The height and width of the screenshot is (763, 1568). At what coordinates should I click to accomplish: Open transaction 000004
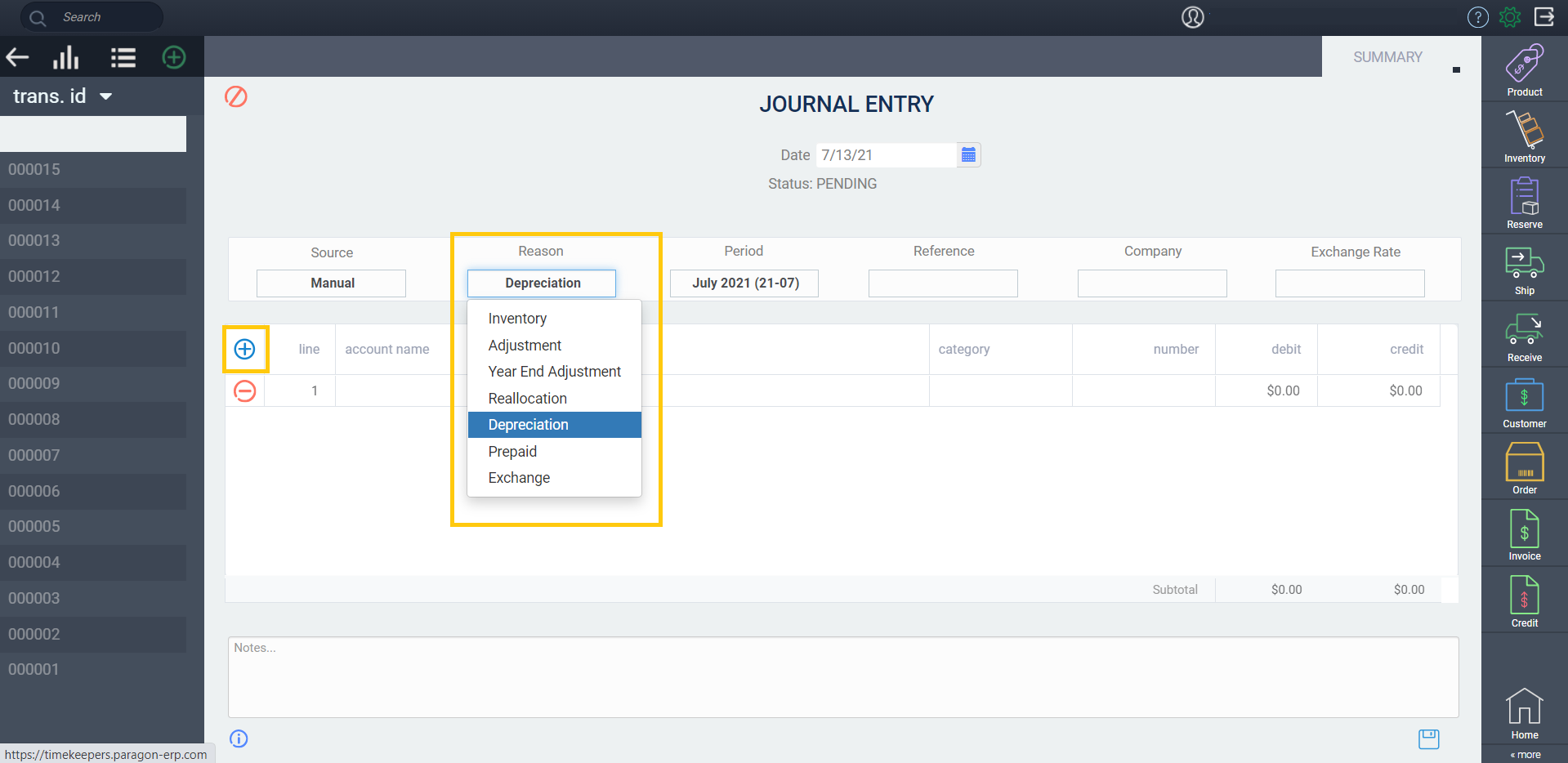pyautogui.click(x=93, y=563)
